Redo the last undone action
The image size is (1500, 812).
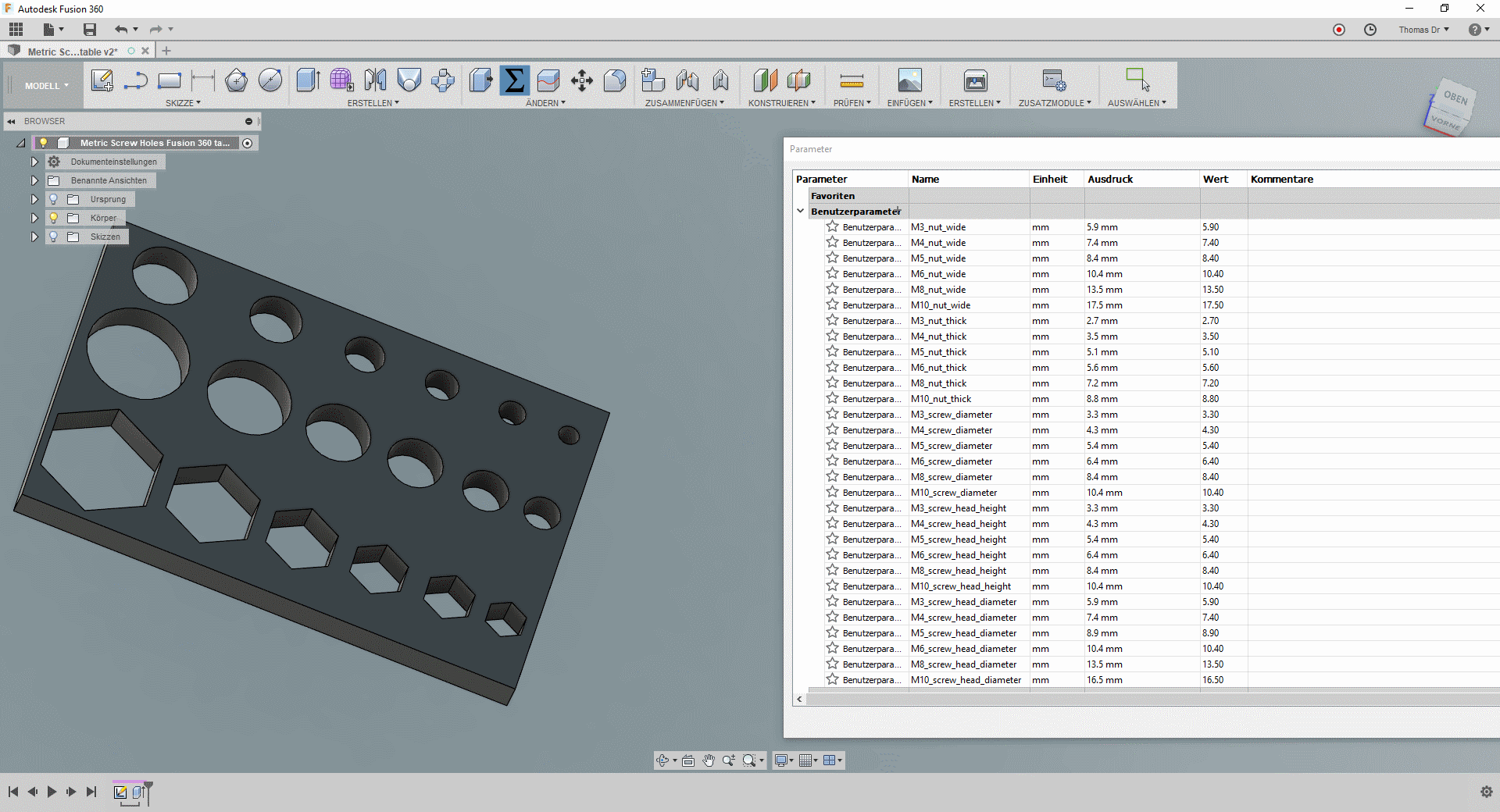click(x=156, y=30)
